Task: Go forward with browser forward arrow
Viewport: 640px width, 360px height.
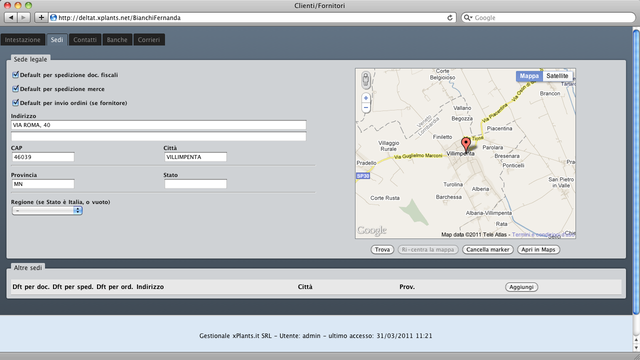Action: (24, 18)
